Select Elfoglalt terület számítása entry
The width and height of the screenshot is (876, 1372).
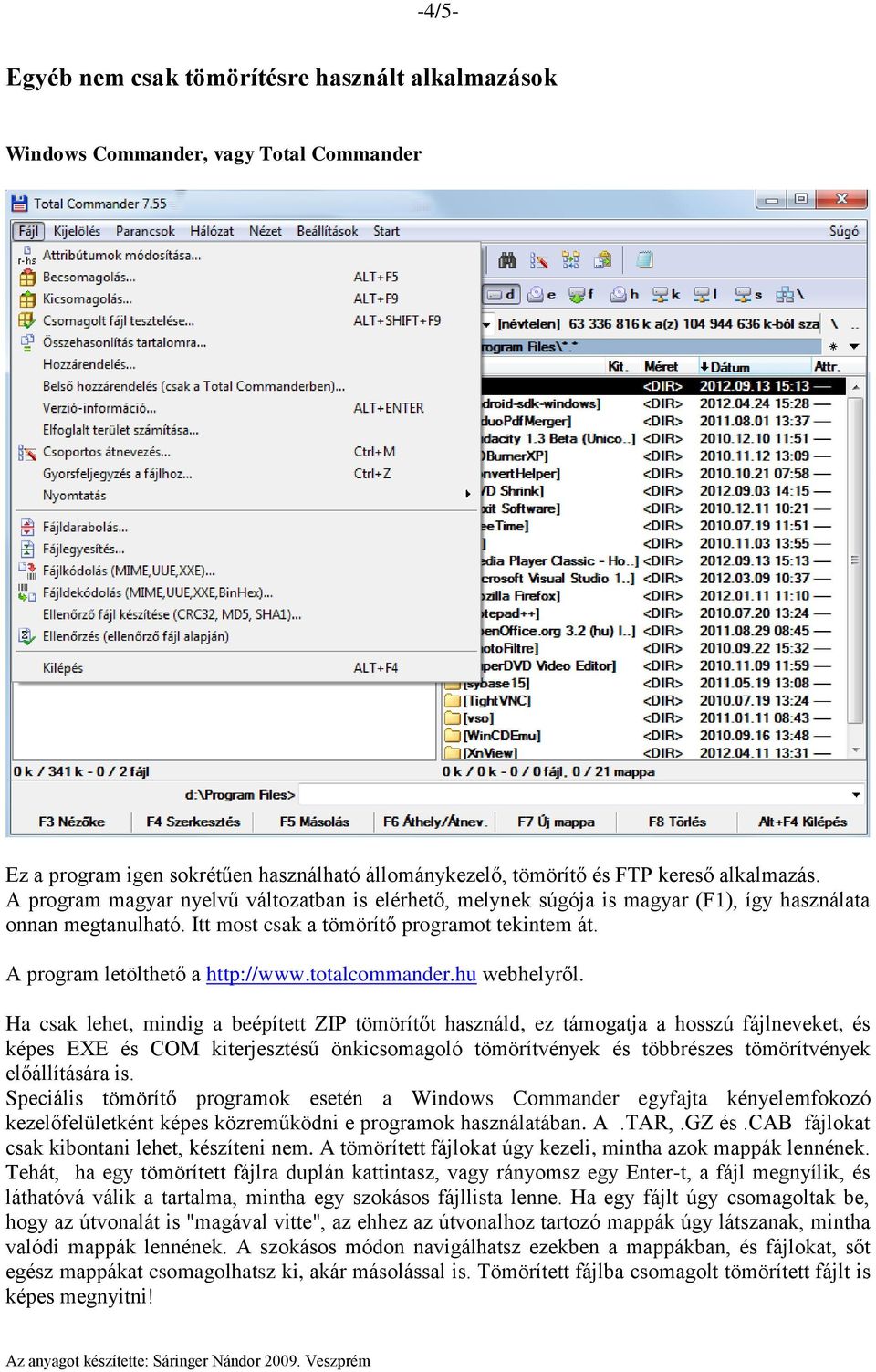245,430
